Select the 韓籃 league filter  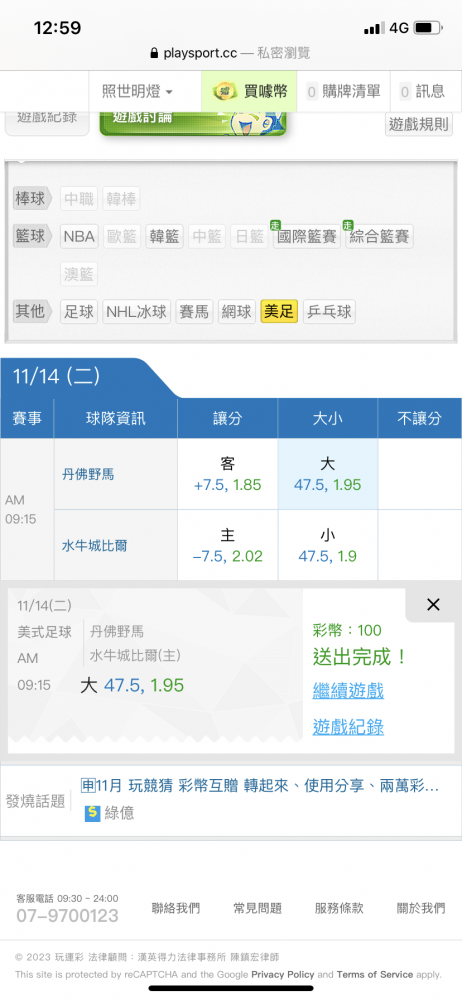click(165, 237)
